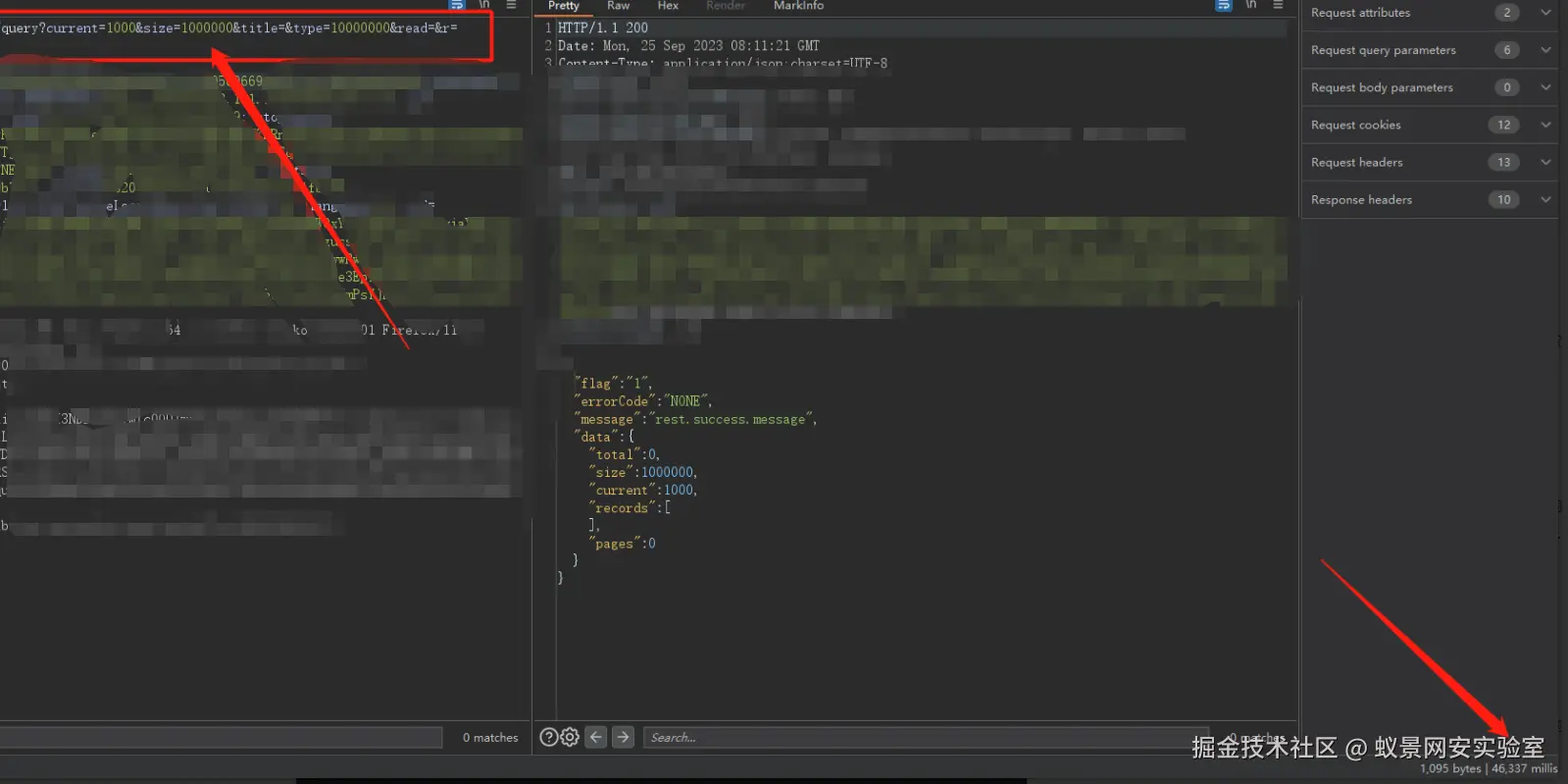Click the count badge 13 for request headers
The image size is (1568, 784).
pos(1504,162)
